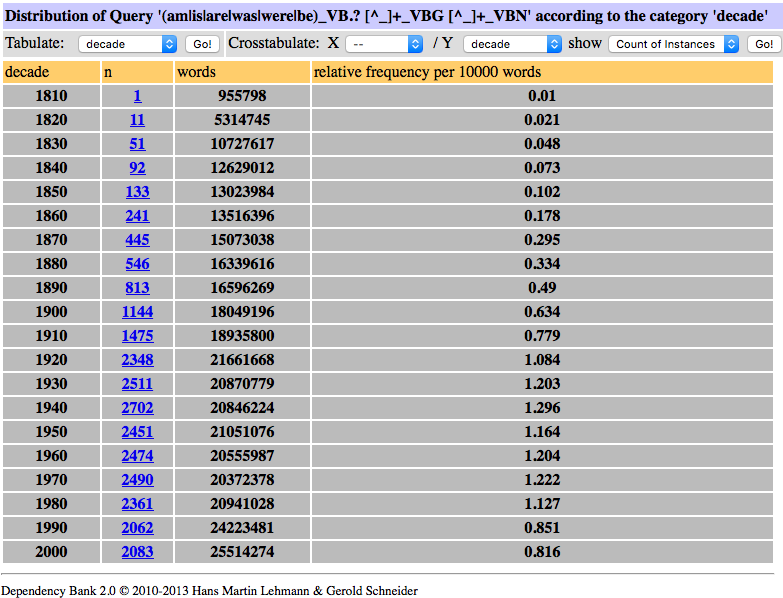This screenshot has width=783, height=598.
Task: Open the 2348 count link for 1920
Action: pos(137,360)
